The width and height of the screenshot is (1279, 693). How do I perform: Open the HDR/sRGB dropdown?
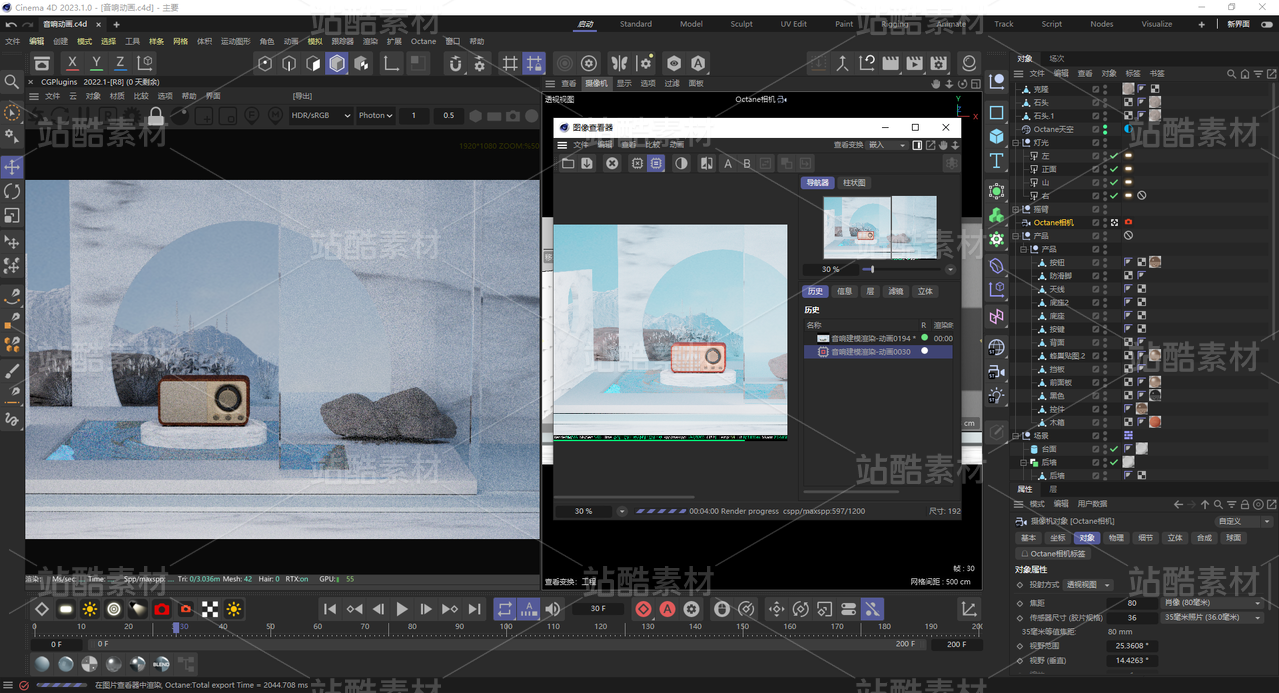[x=321, y=115]
